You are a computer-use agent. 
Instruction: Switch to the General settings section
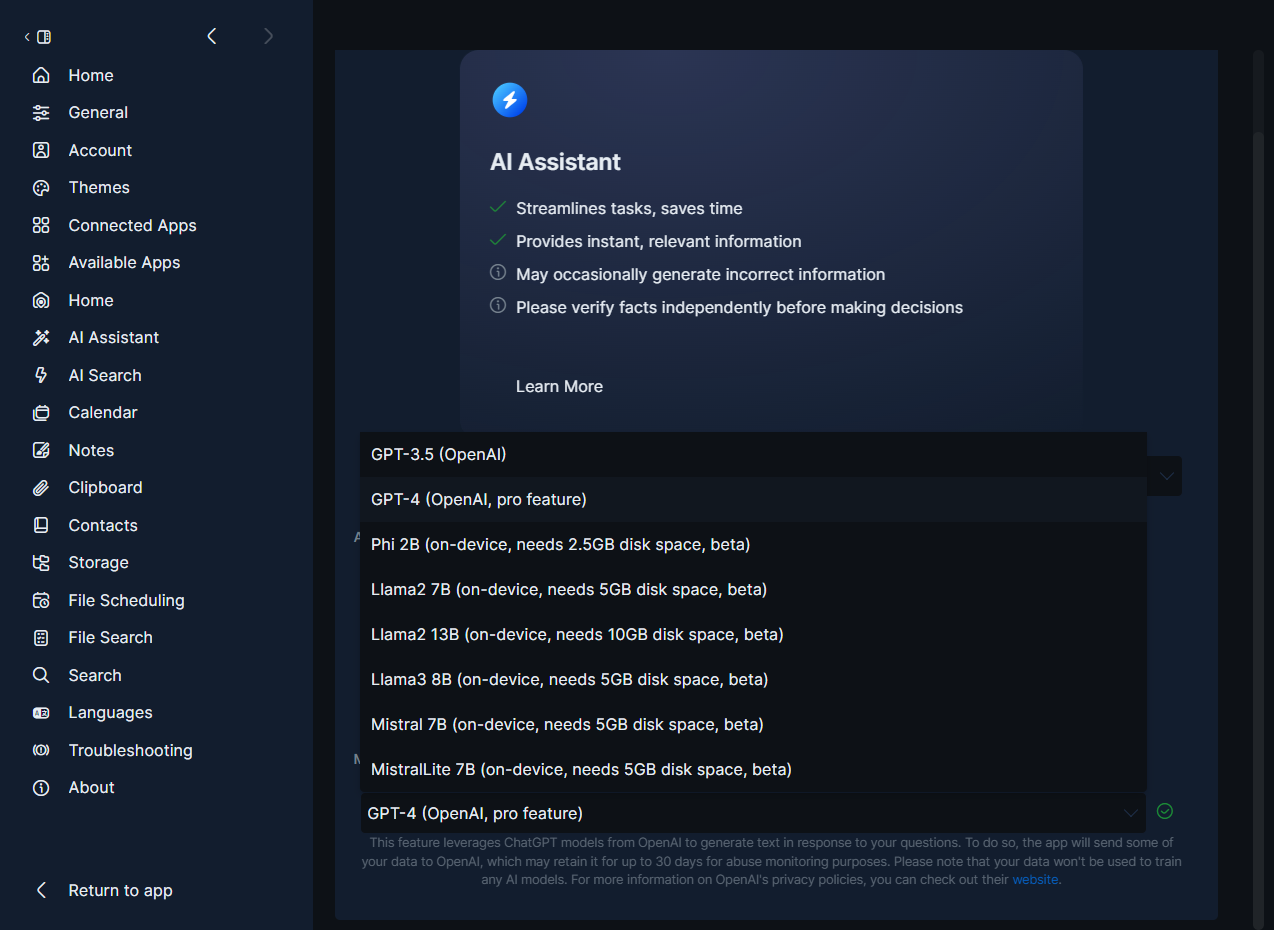pyautogui.click(x=97, y=112)
